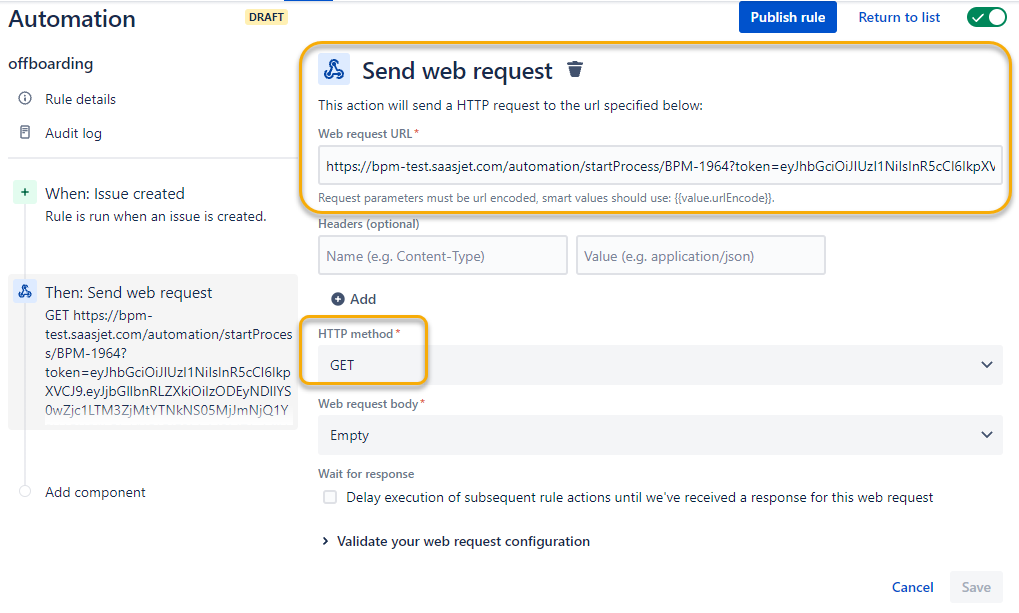Click the offboarding rule name
The height and width of the screenshot is (613, 1019).
tap(51, 64)
